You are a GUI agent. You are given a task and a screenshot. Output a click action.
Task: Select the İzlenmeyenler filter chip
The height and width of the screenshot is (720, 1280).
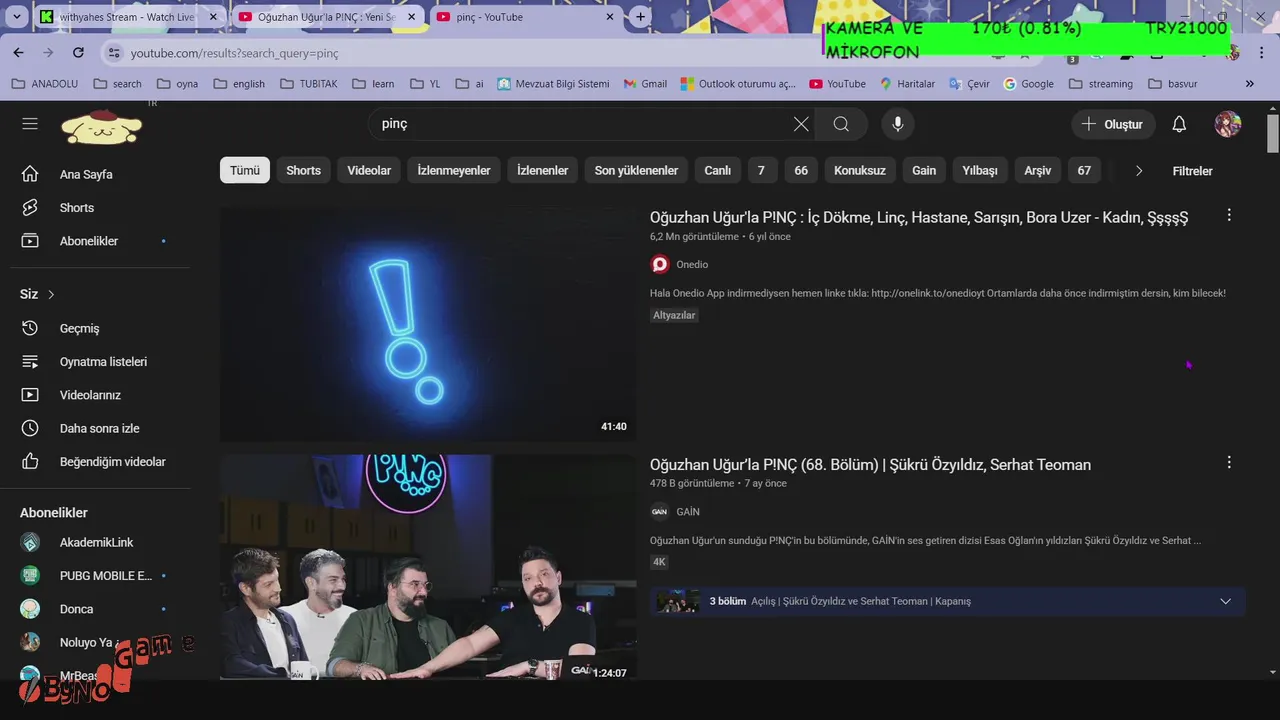454,170
